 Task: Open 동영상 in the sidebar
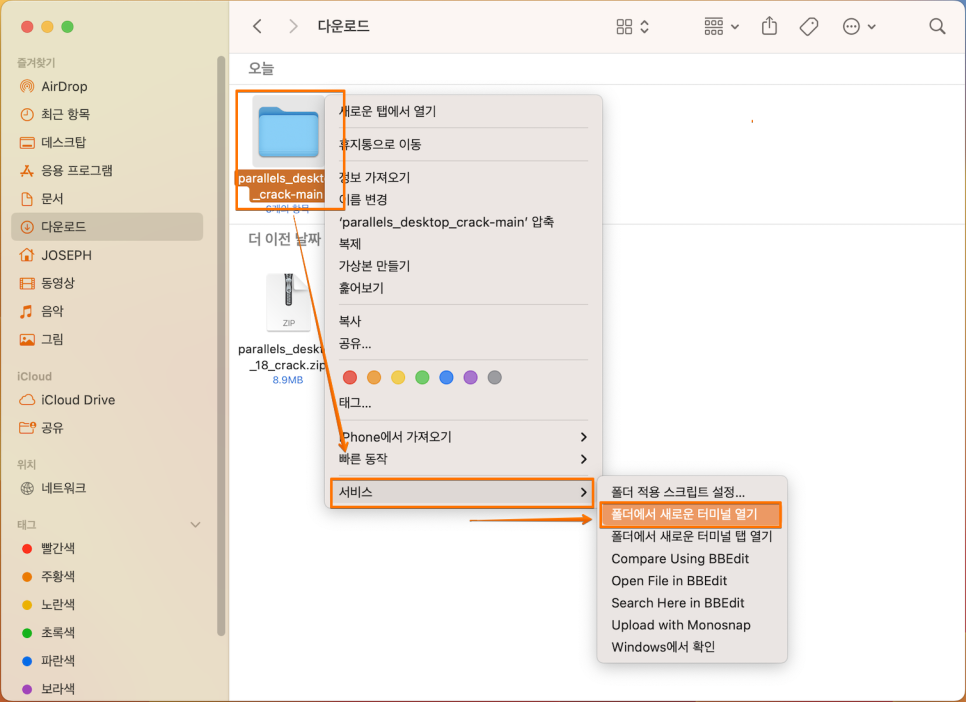point(107,283)
